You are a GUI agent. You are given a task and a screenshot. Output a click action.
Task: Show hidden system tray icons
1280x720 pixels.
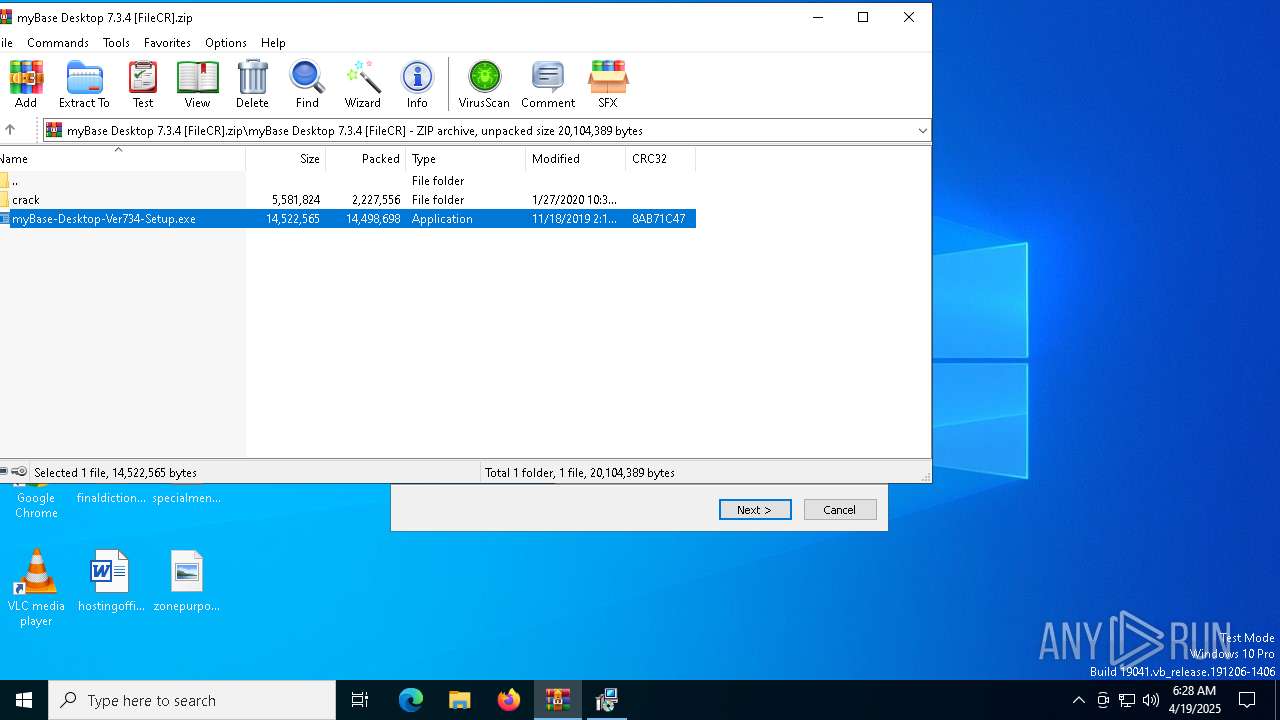(1078, 700)
